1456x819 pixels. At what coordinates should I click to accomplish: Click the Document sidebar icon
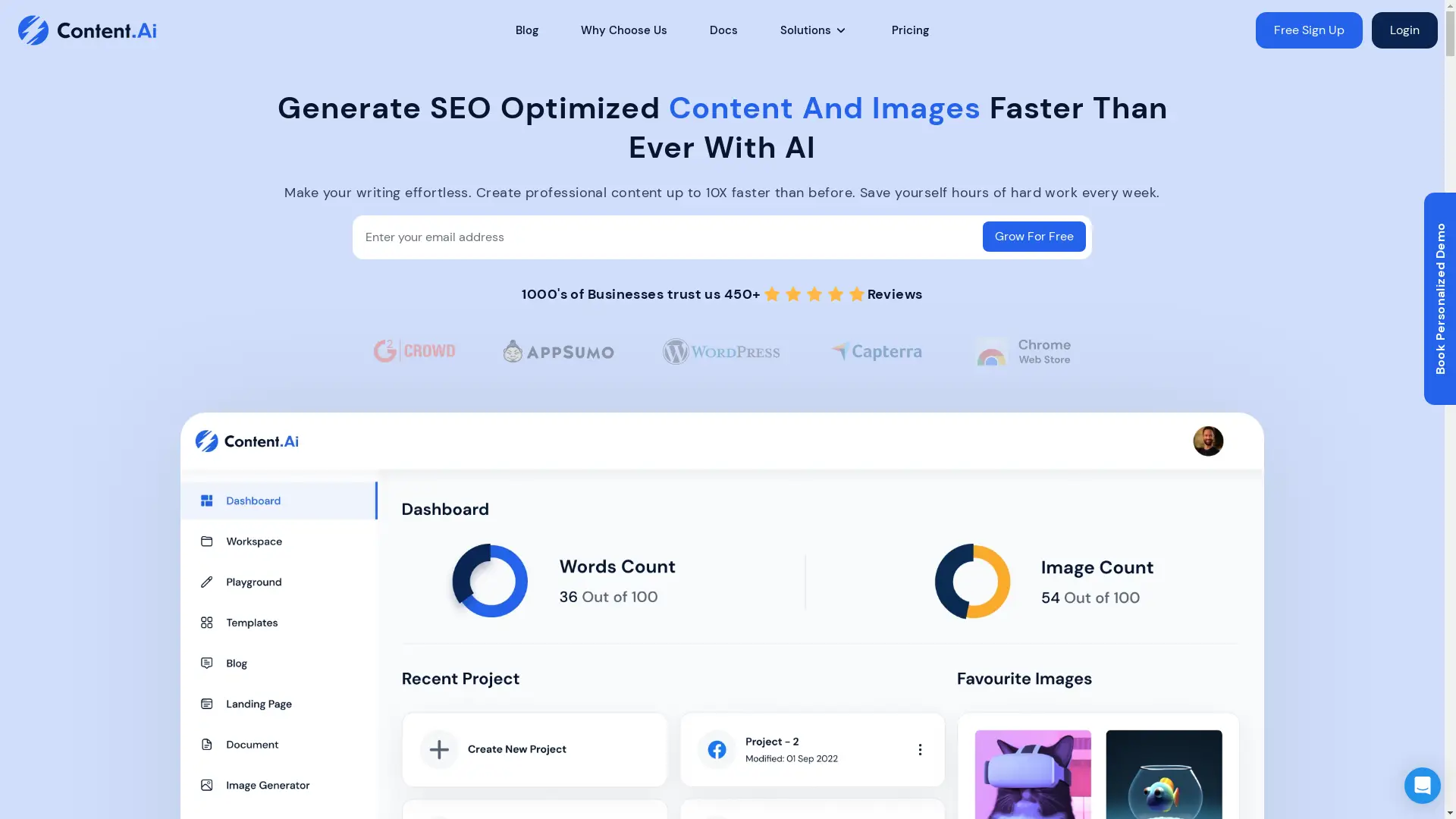(x=207, y=744)
